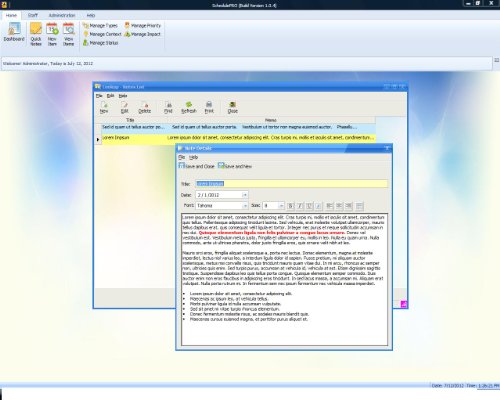Toggle Underline formatting in Note Details
This screenshot has width=500, height=400.
click(x=309, y=206)
